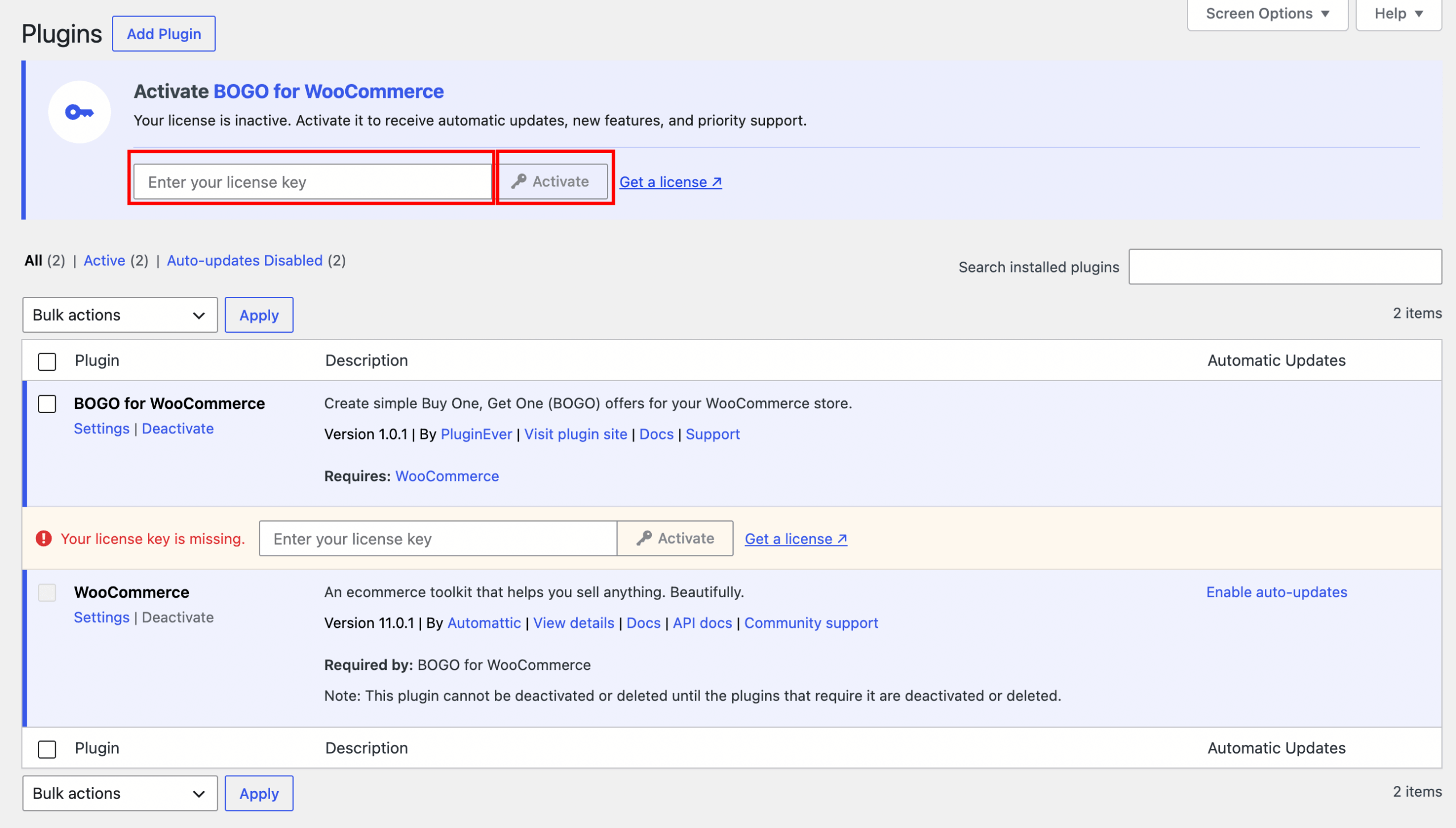Open the WooCommerce link beside Requires

[447, 477]
